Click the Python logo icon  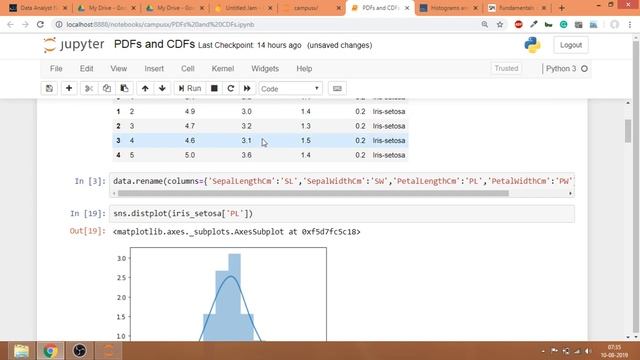[532, 45]
